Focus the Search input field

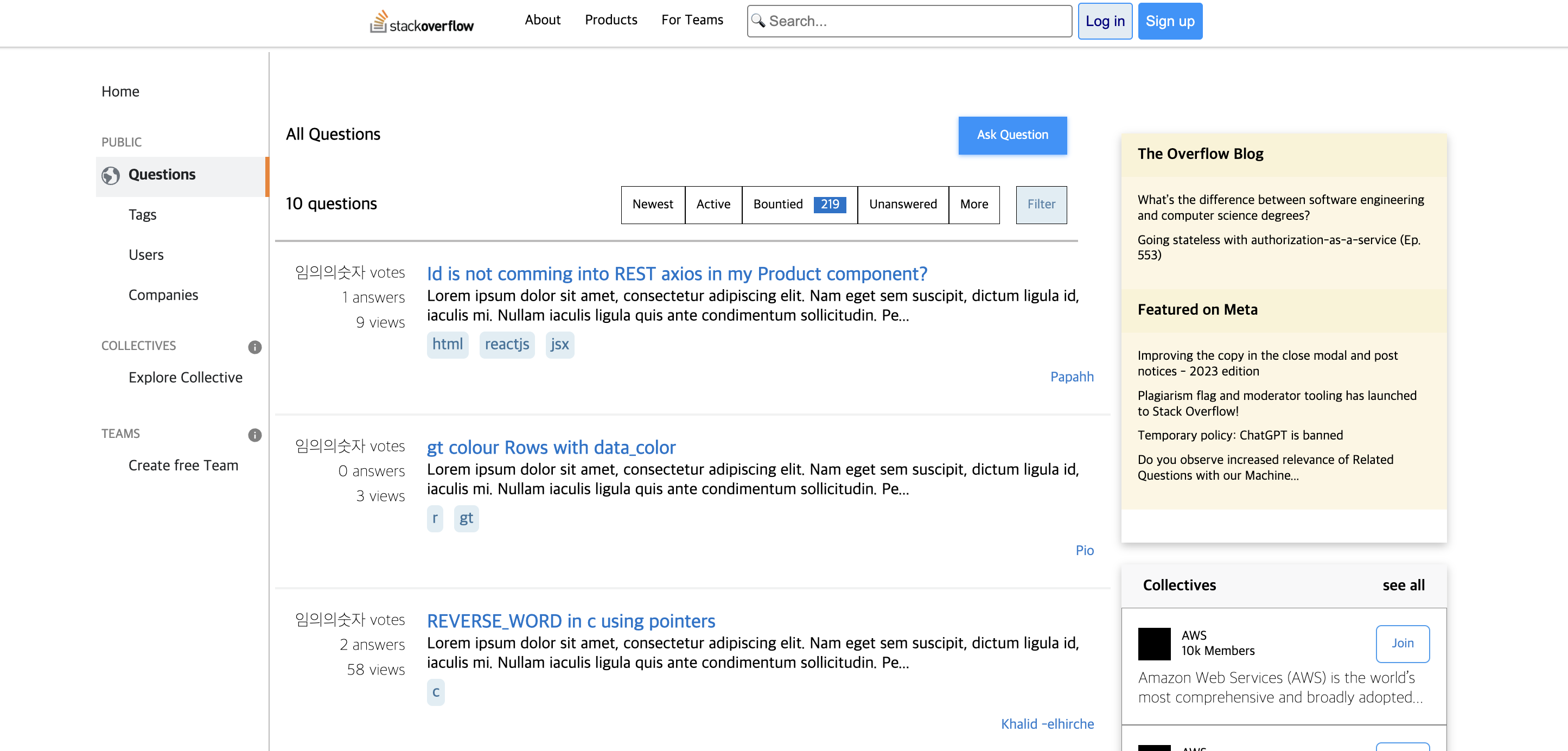909,21
